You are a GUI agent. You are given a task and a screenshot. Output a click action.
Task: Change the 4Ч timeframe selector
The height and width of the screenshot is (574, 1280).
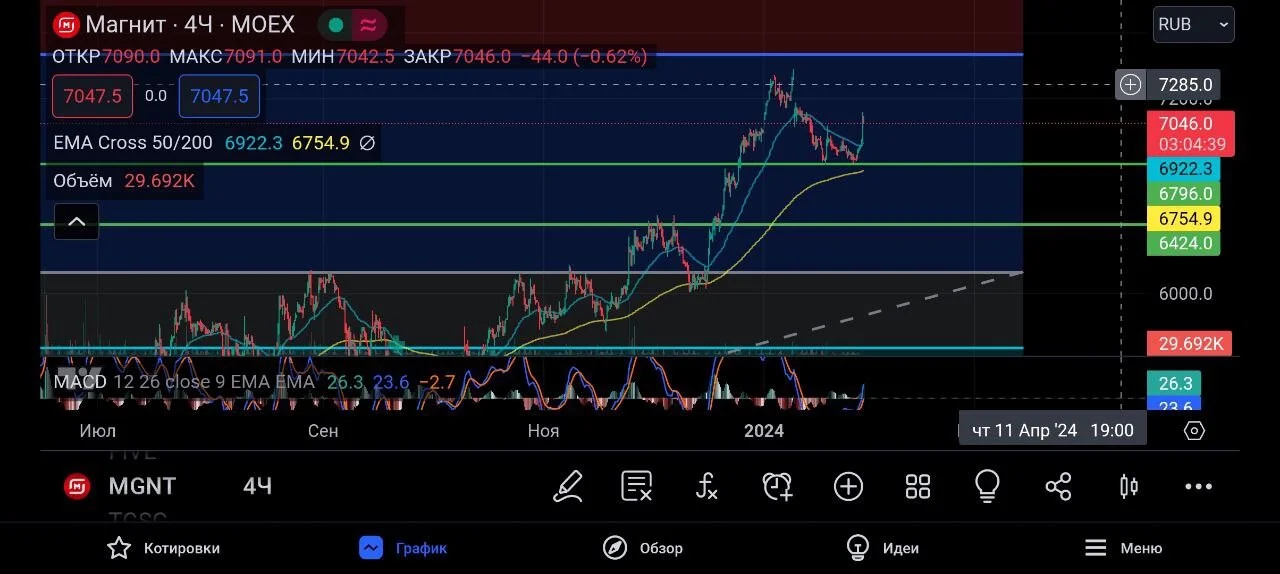pyautogui.click(x=257, y=486)
